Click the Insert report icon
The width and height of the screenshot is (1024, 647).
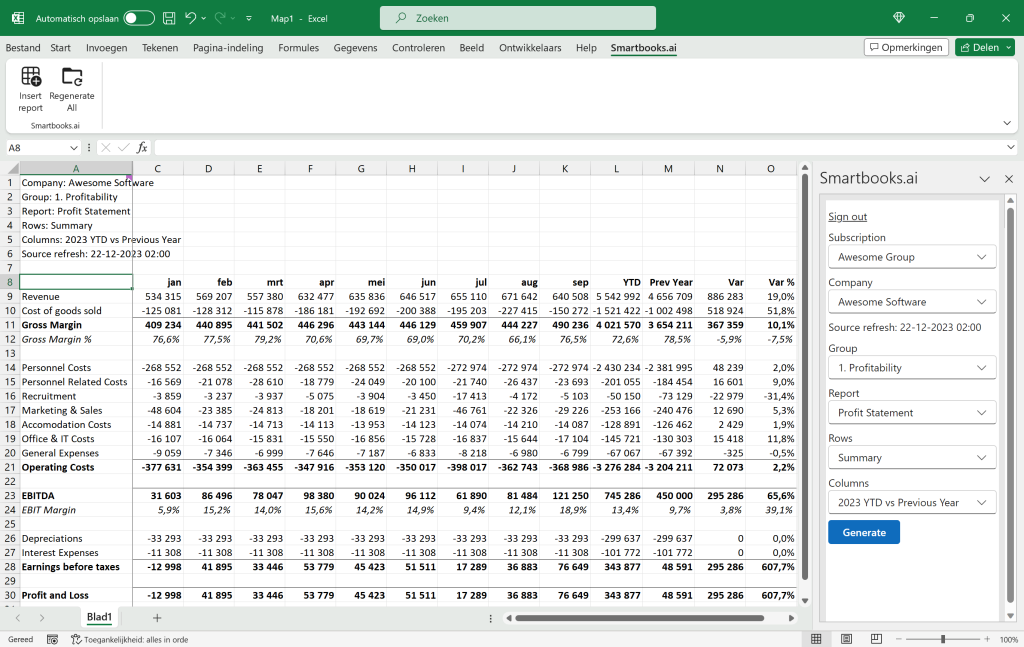pos(31,76)
